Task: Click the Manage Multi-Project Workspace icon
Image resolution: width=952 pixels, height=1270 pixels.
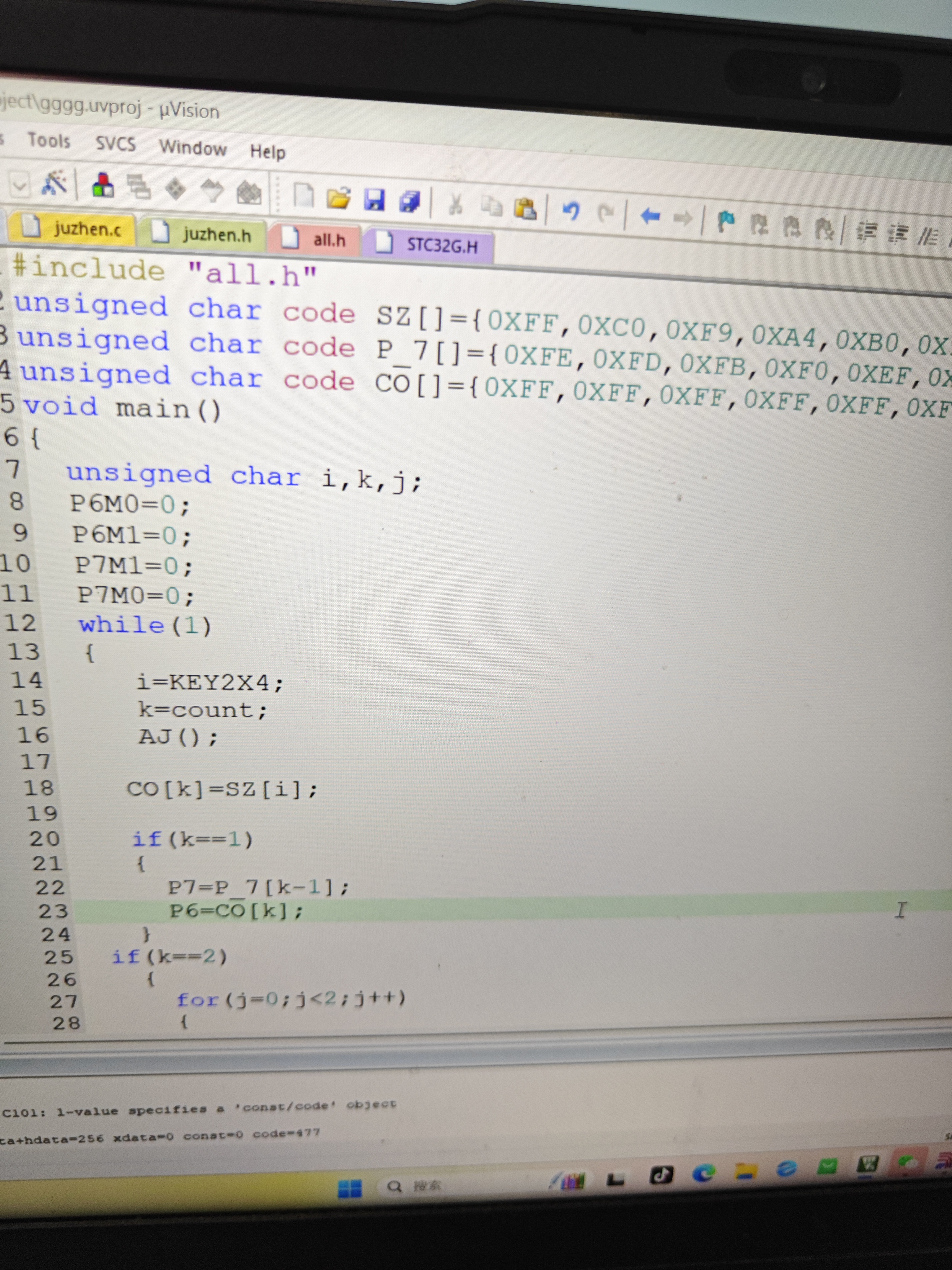Action: pyautogui.click(x=138, y=187)
